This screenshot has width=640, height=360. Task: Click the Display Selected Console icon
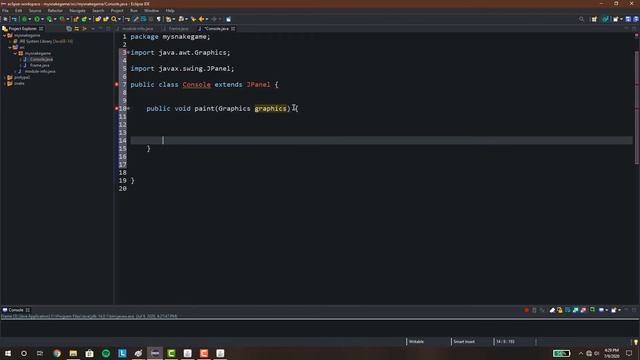[x=602, y=310]
